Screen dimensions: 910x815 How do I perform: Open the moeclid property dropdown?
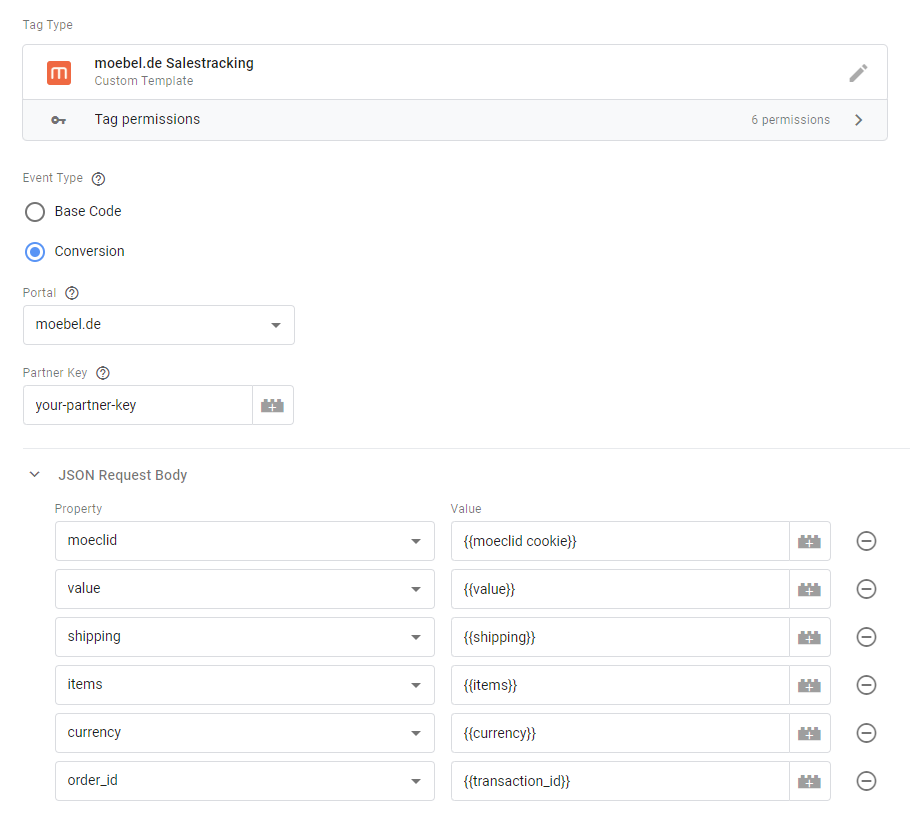point(245,541)
